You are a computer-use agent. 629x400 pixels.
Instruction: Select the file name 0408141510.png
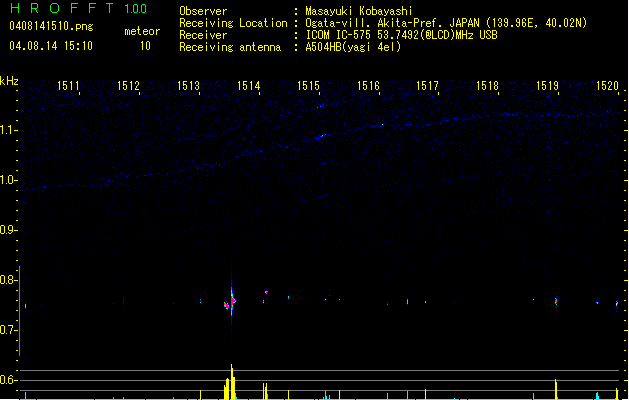[x=51, y=26]
